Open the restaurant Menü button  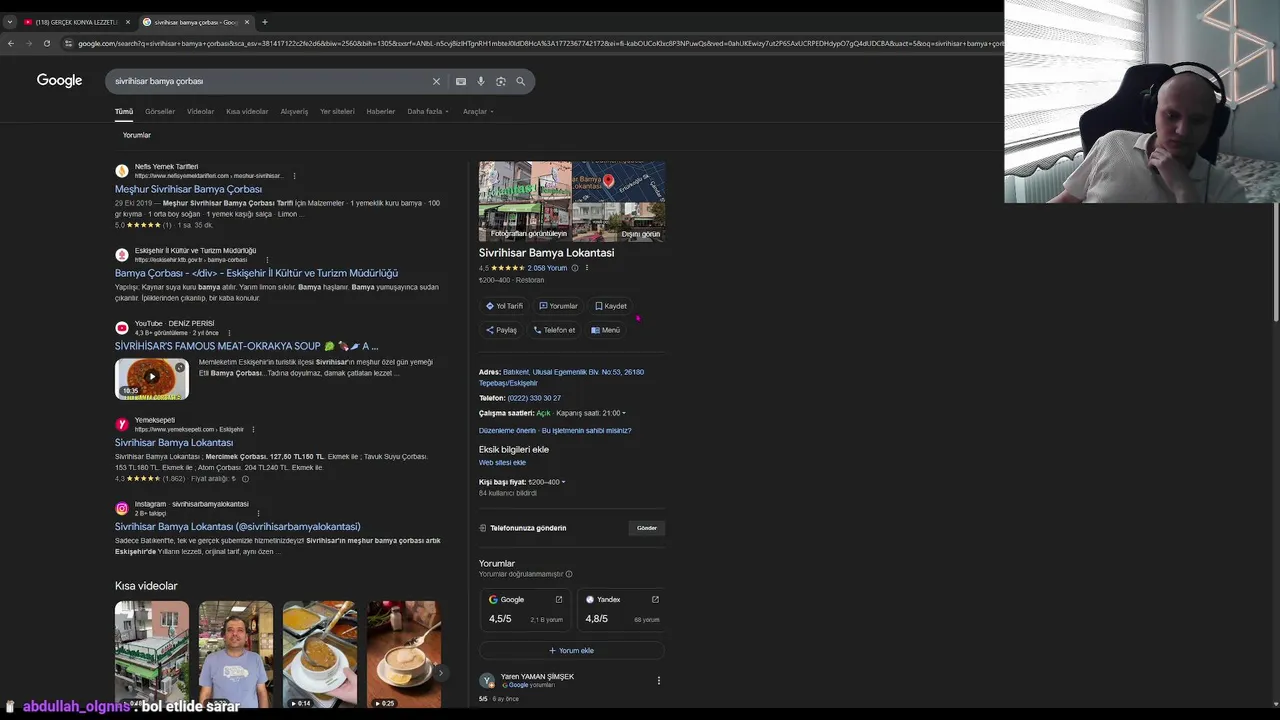tap(606, 330)
